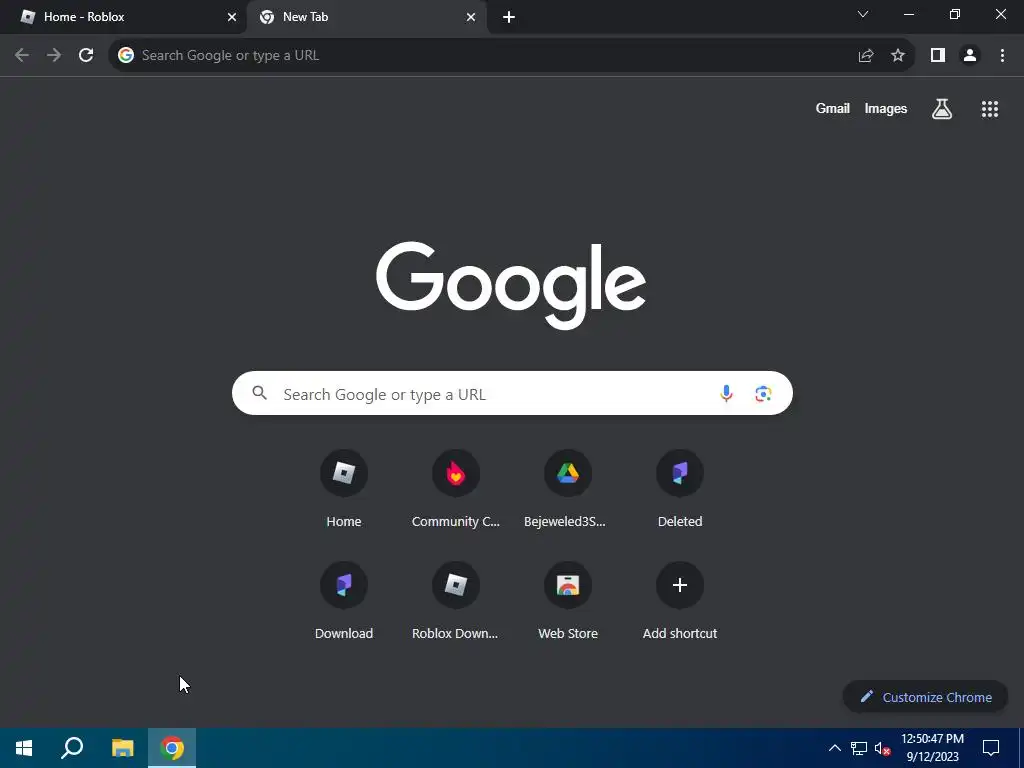Open the network status tray icon
Screen dimensions: 1024x768
point(859,748)
